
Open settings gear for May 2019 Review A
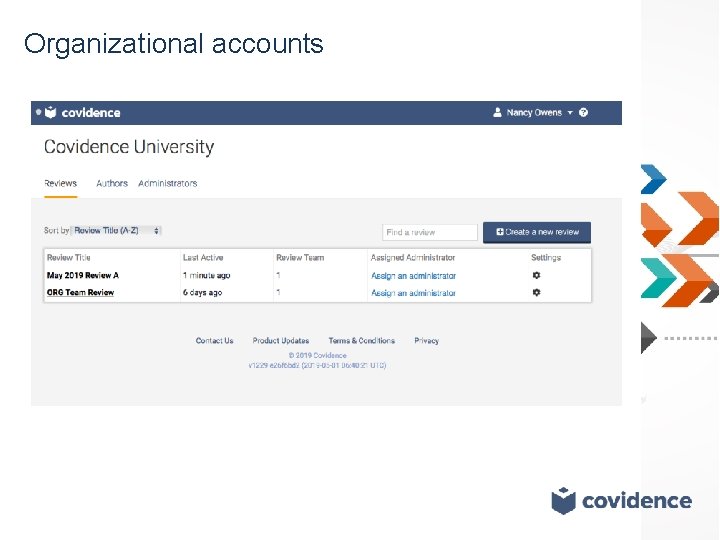tap(536, 275)
